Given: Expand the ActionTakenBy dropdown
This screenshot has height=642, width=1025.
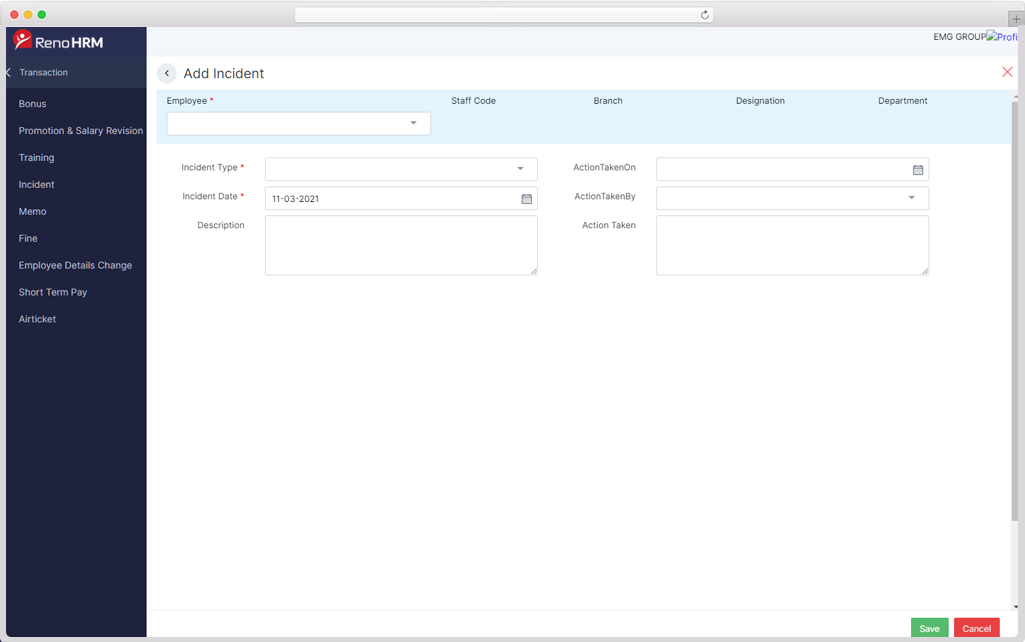Looking at the screenshot, I should click(911, 198).
